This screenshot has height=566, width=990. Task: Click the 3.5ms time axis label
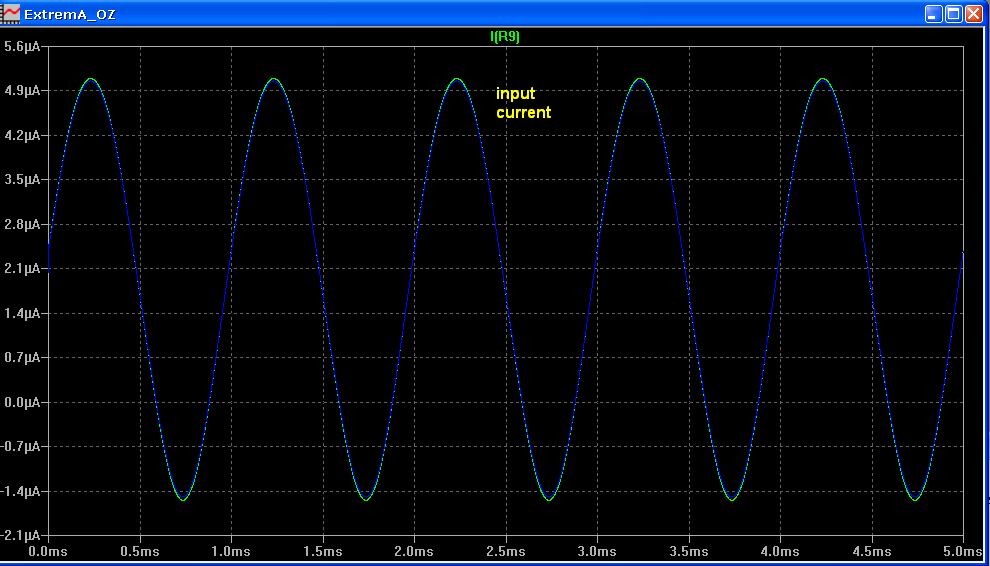(x=689, y=549)
